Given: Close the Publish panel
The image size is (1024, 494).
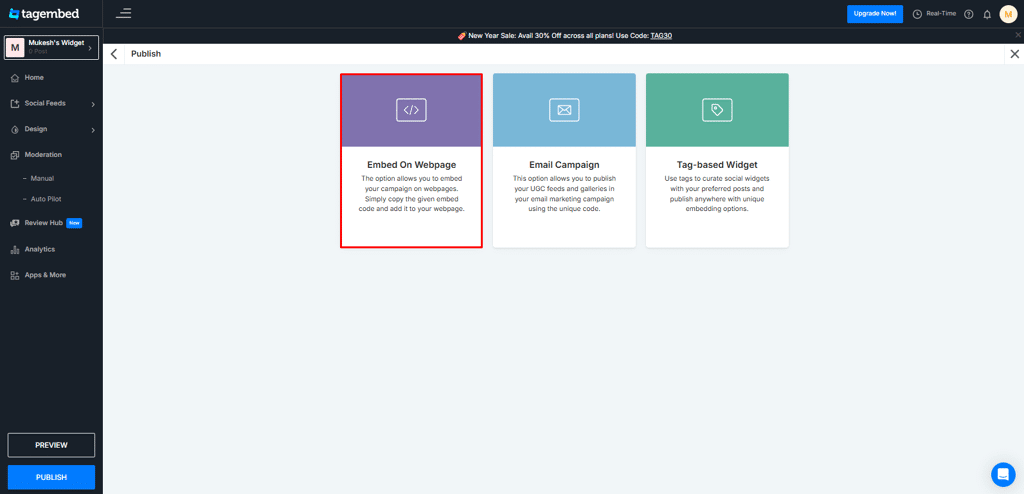Looking at the screenshot, I should [x=1014, y=54].
